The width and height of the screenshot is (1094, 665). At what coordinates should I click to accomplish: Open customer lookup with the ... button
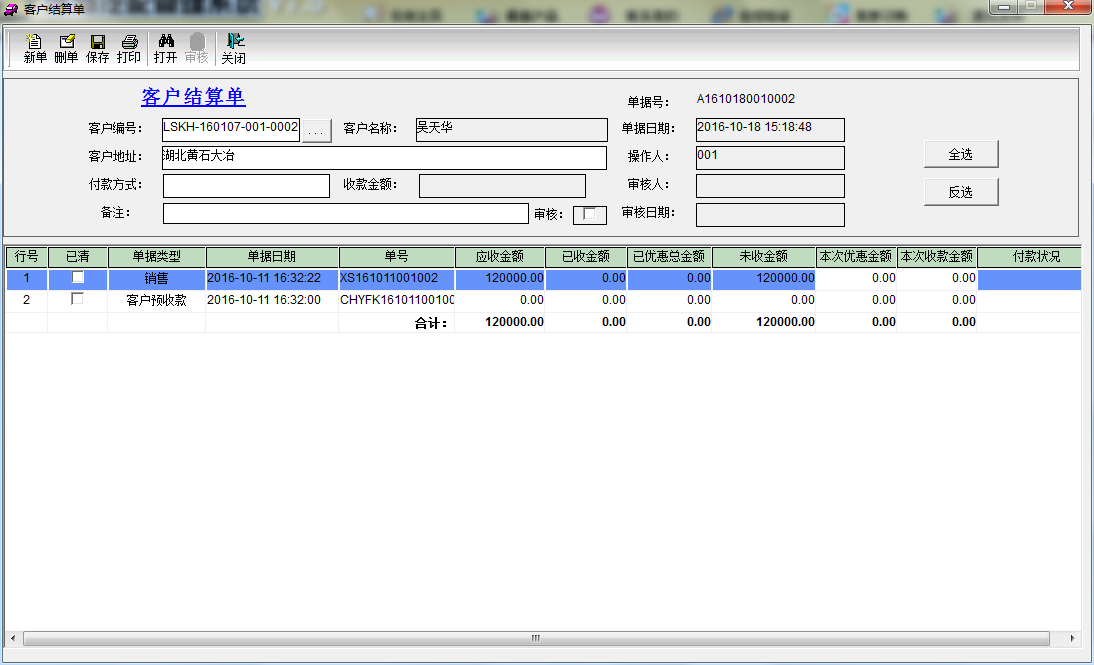(316, 130)
